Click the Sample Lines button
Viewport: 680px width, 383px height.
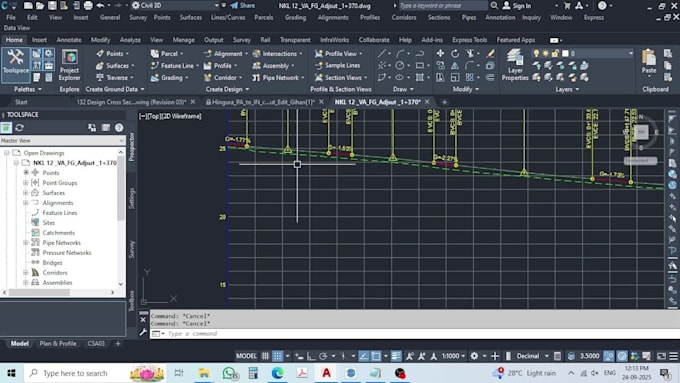tap(337, 65)
